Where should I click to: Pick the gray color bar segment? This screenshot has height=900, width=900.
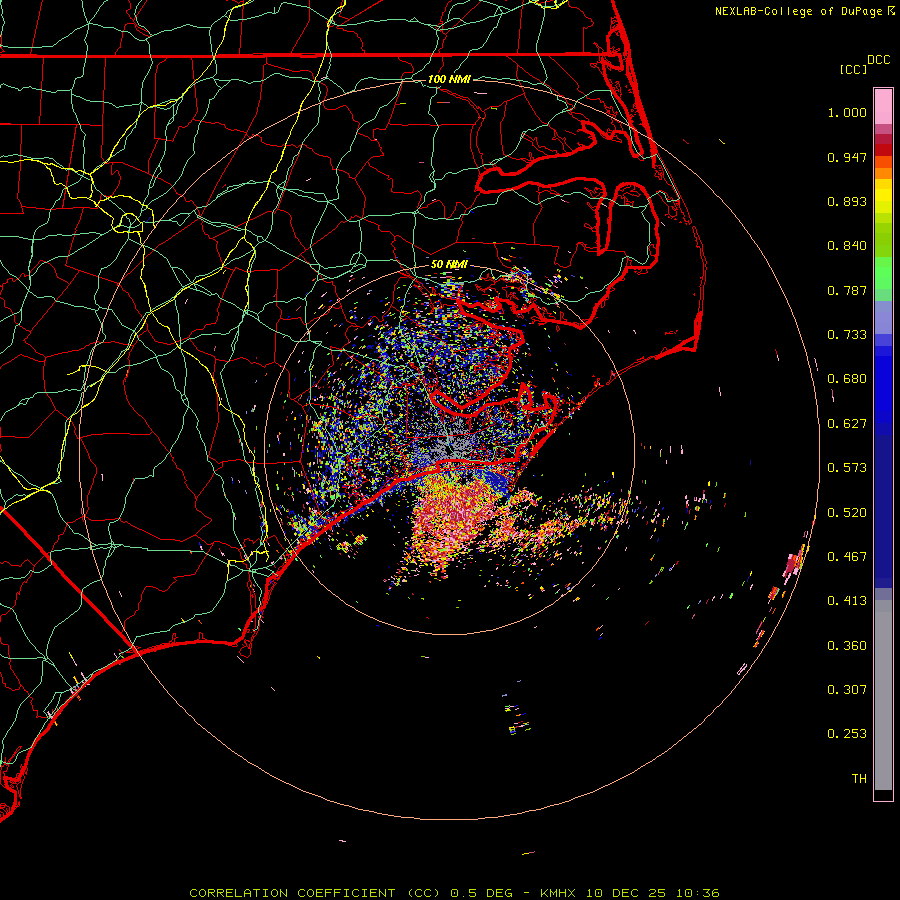pos(883,695)
